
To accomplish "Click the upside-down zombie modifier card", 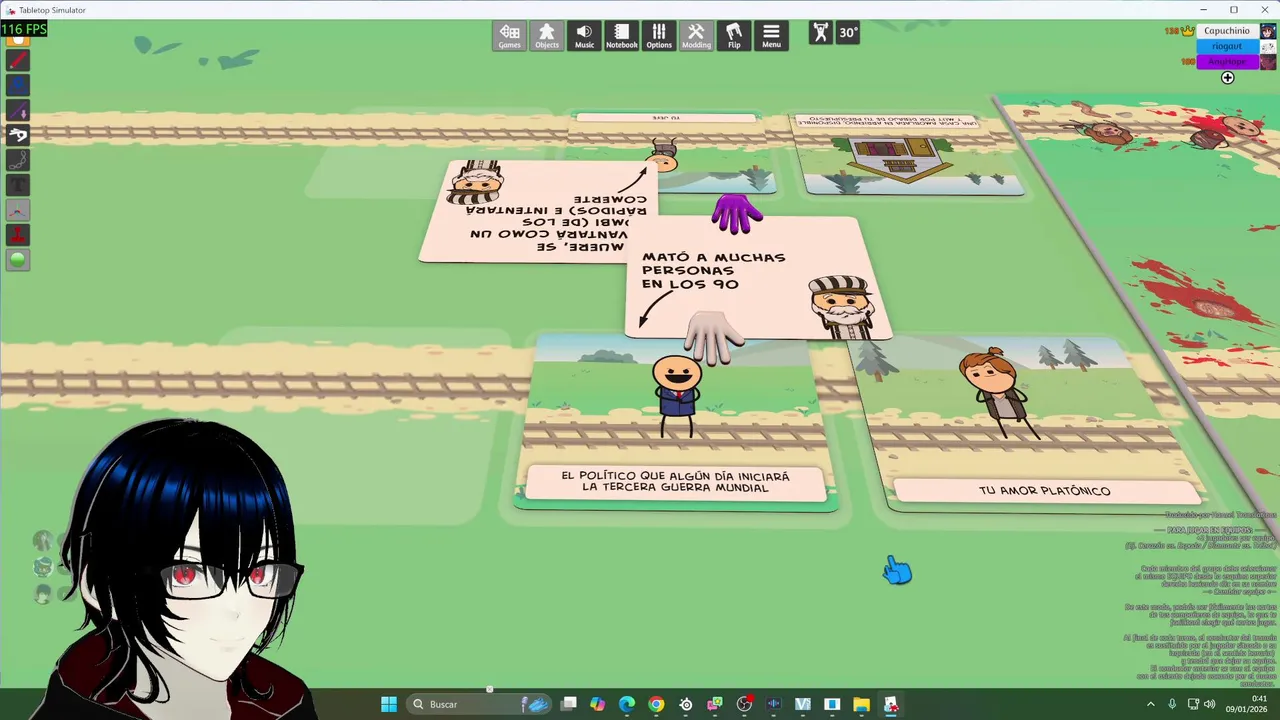I will point(538,211).
